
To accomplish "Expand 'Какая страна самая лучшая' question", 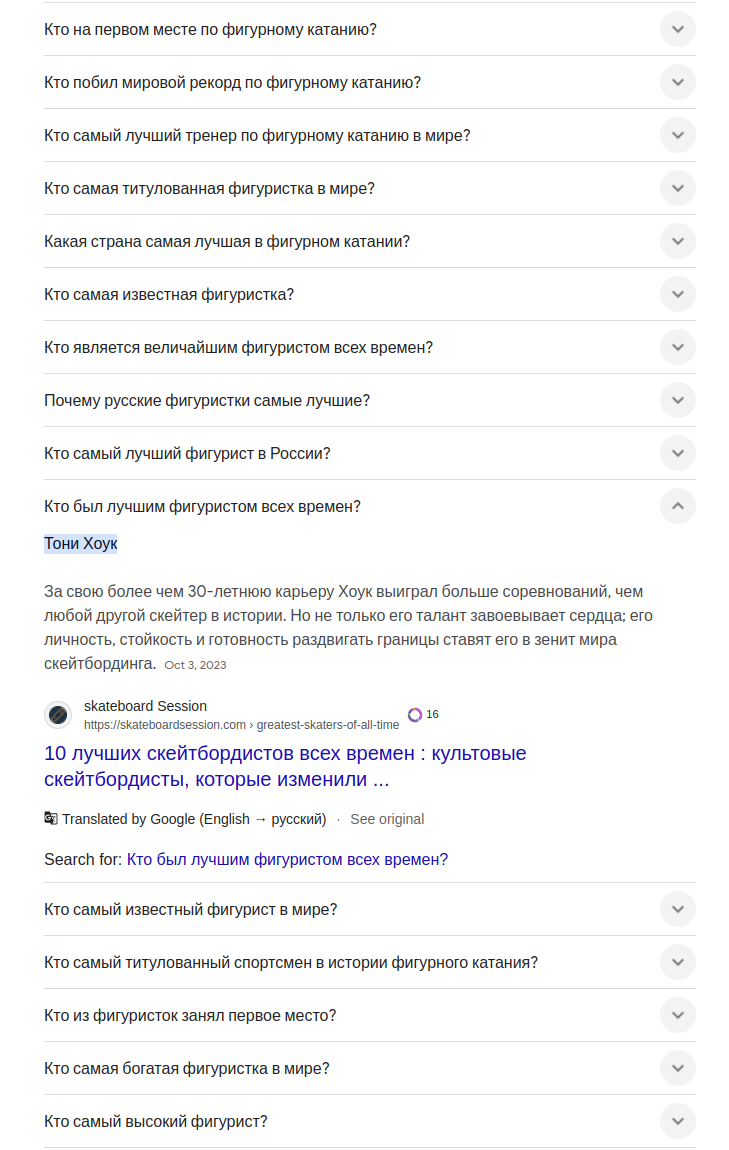I will tap(677, 241).
